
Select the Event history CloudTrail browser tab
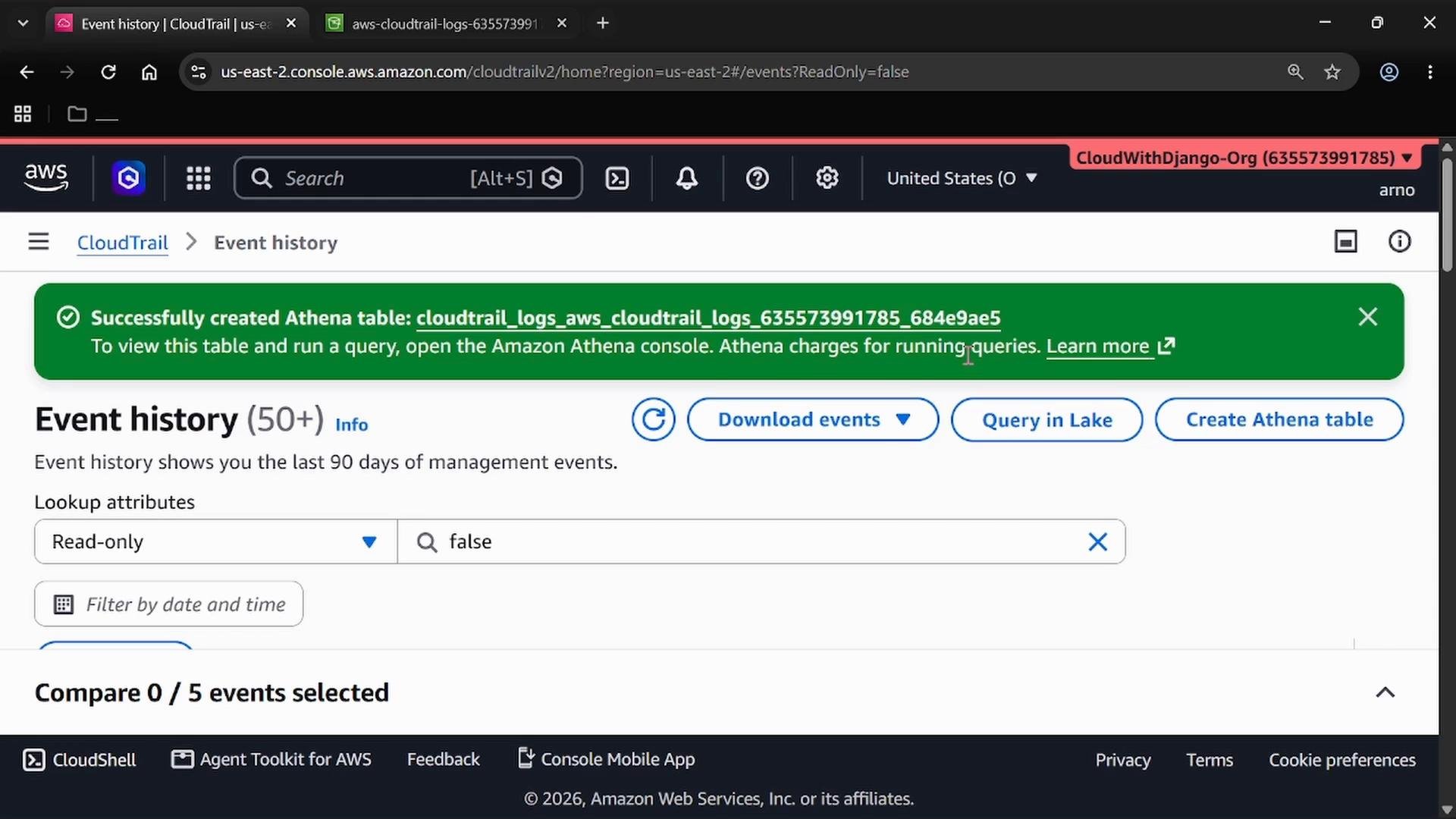[x=176, y=24]
